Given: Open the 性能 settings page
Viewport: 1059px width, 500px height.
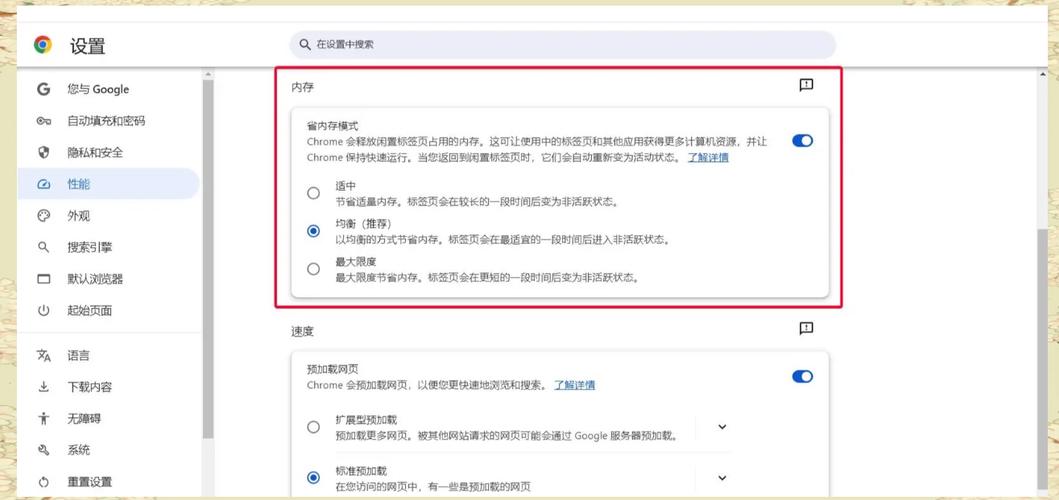Looking at the screenshot, I should point(108,184).
